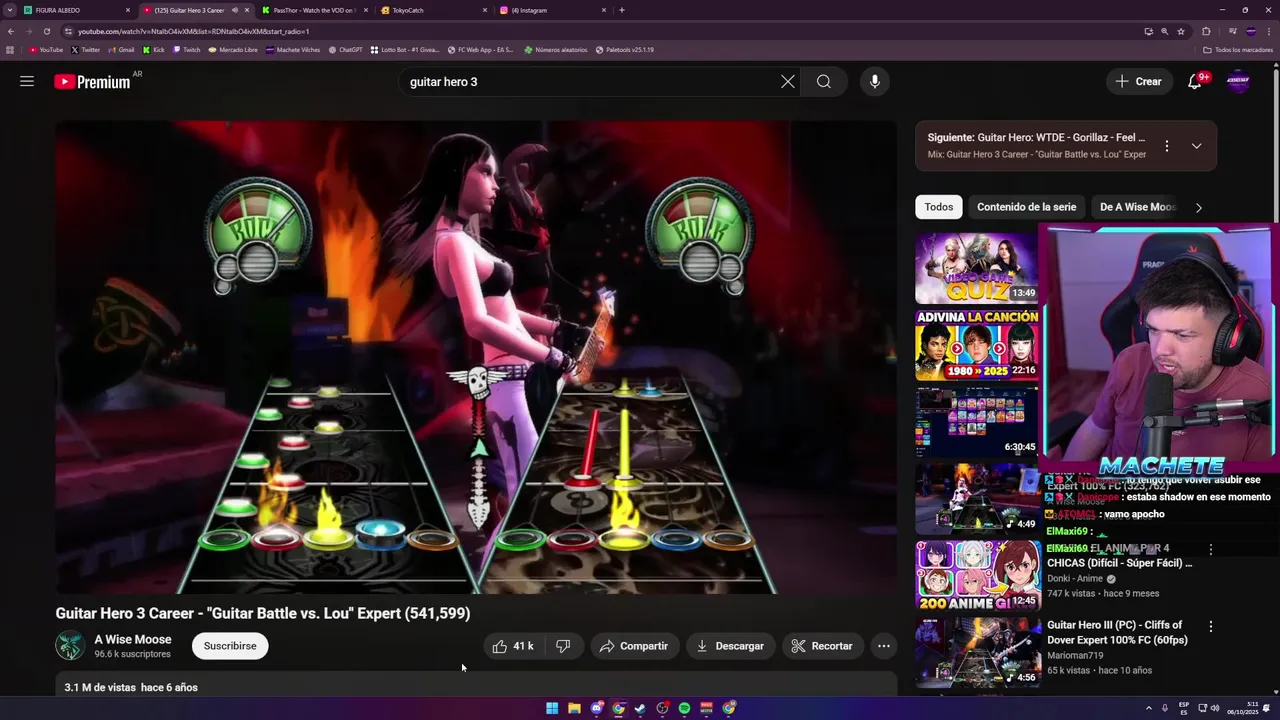The image size is (1280, 720).
Task: Expand the mix playlist panel chevron
Action: pyautogui.click(x=1196, y=146)
